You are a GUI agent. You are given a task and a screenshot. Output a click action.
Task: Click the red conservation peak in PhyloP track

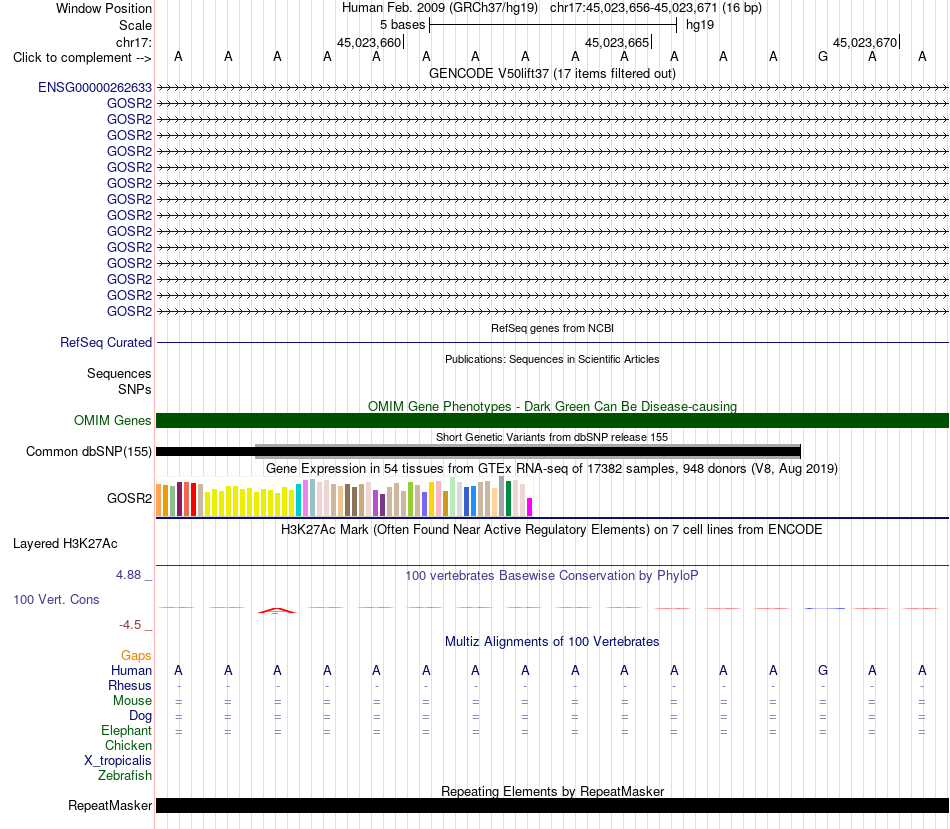point(276,610)
